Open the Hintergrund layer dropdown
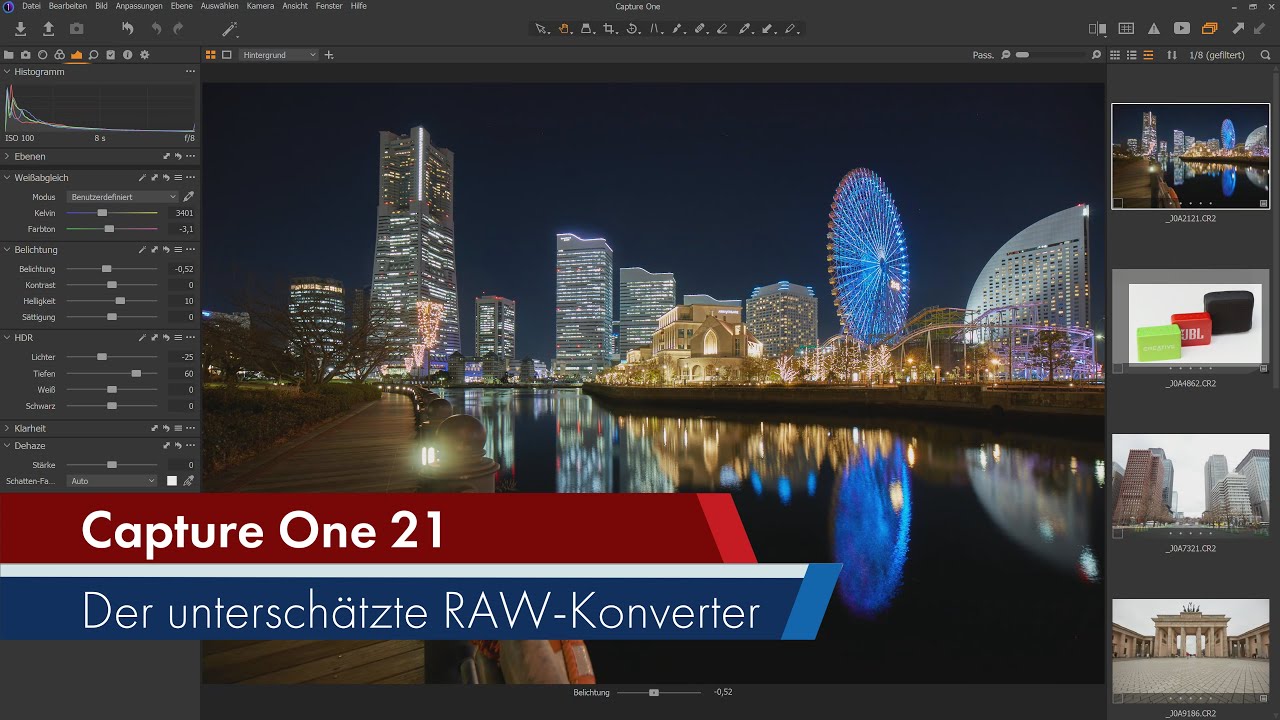Image resolution: width=1280 pixels, height=720 pixels. pyautogui.click(x=279, y=55)
